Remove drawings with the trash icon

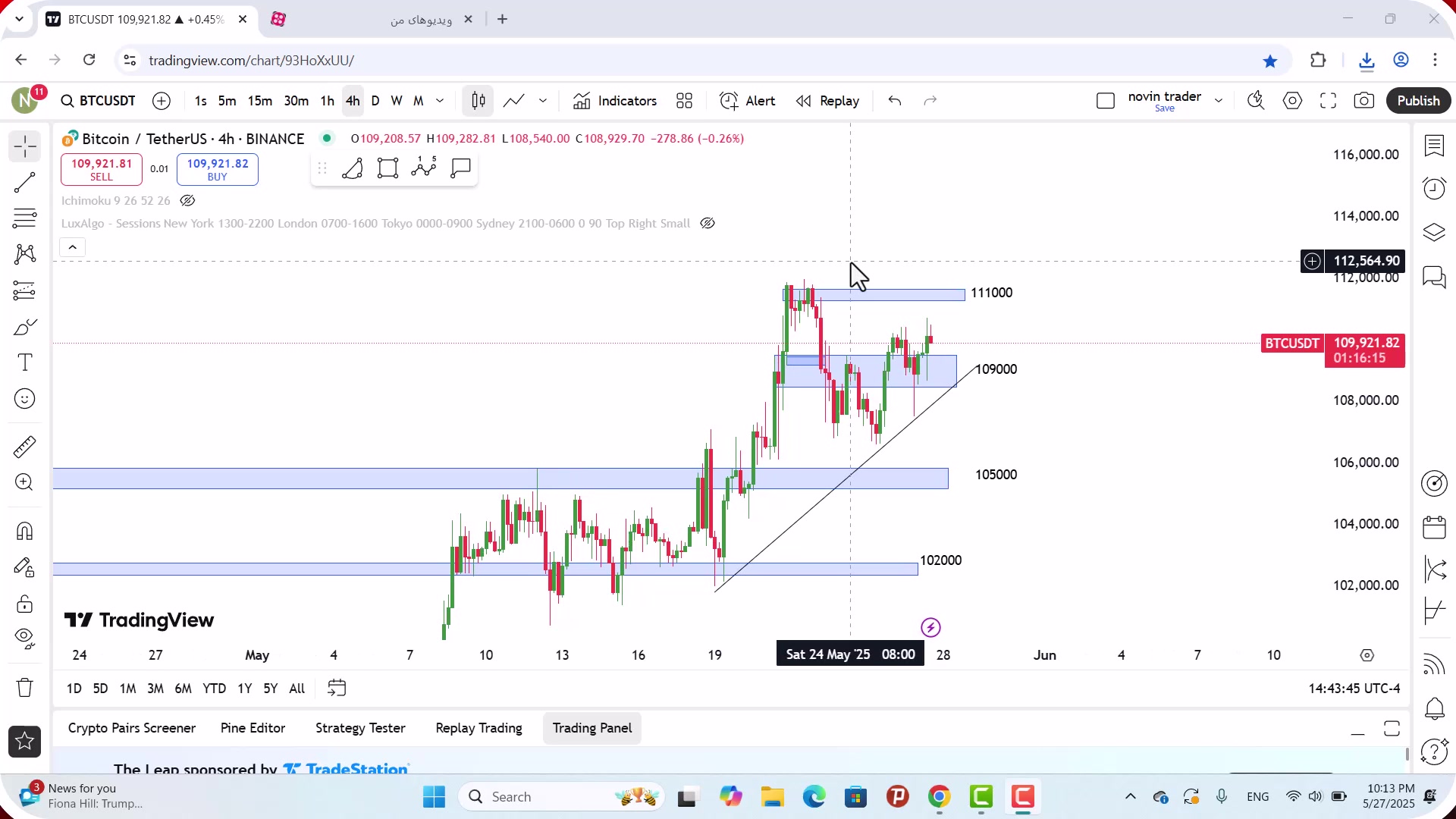[x=24, y=688]
